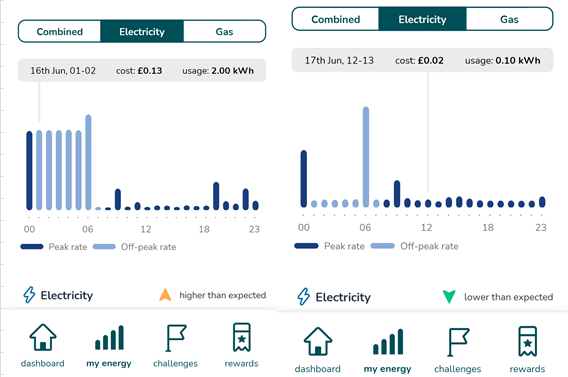This screenshot has height=377, width=568.
Task: Open dashboard home icon in right panel
Action: tap(318, 341)
